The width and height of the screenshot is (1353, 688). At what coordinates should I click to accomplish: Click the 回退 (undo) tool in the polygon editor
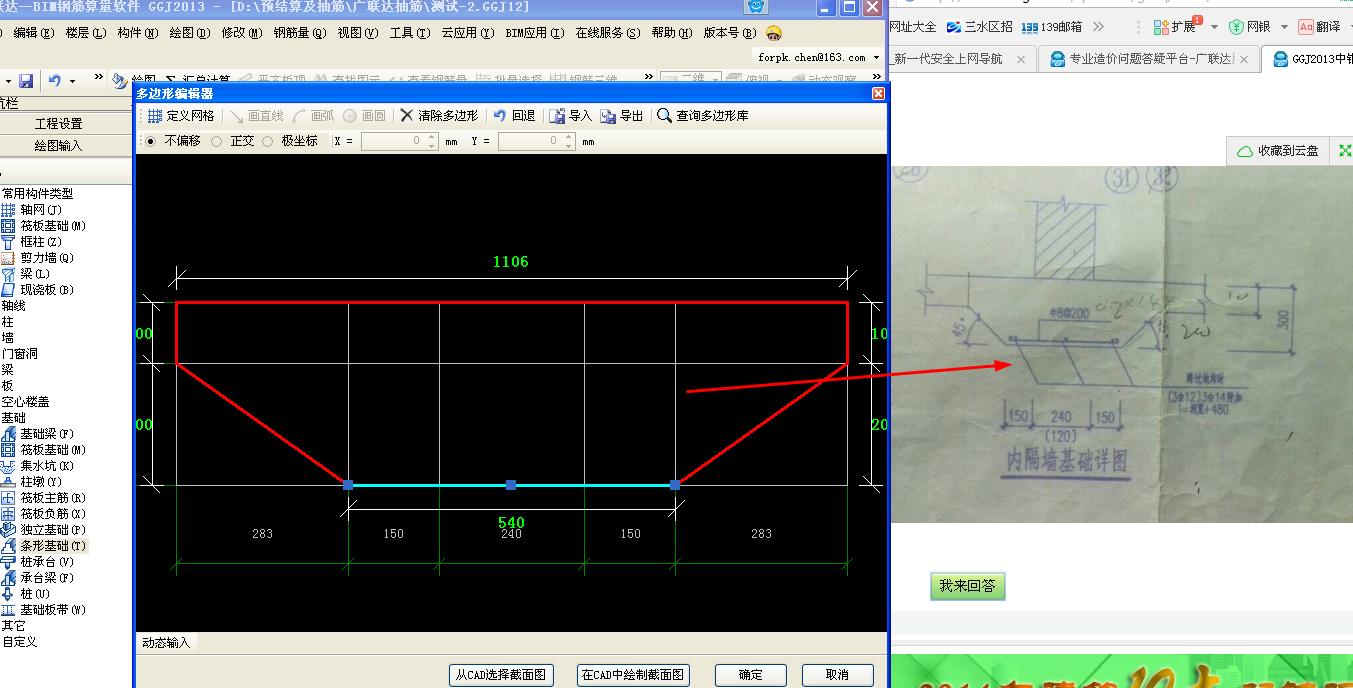point(514,116)
